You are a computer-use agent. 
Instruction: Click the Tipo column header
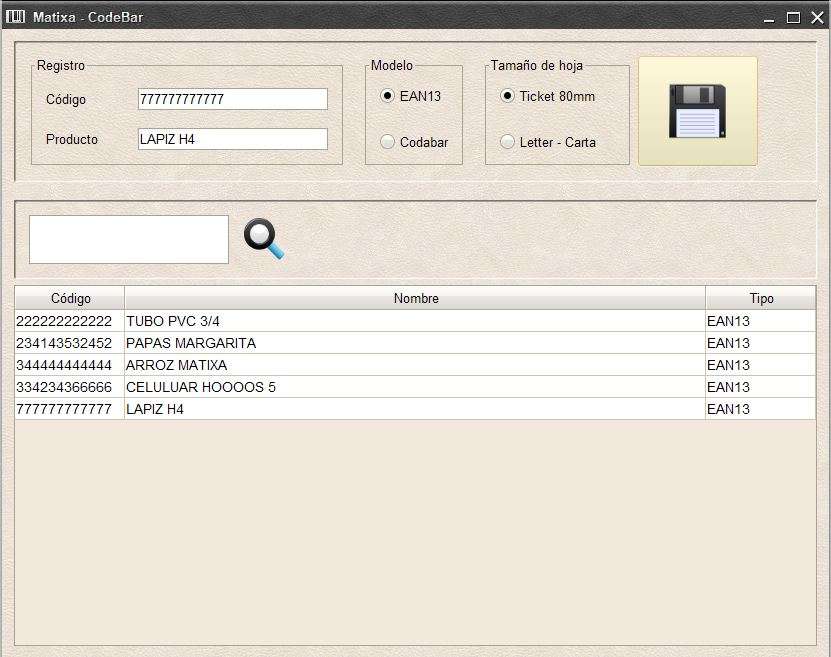point(761,298)
